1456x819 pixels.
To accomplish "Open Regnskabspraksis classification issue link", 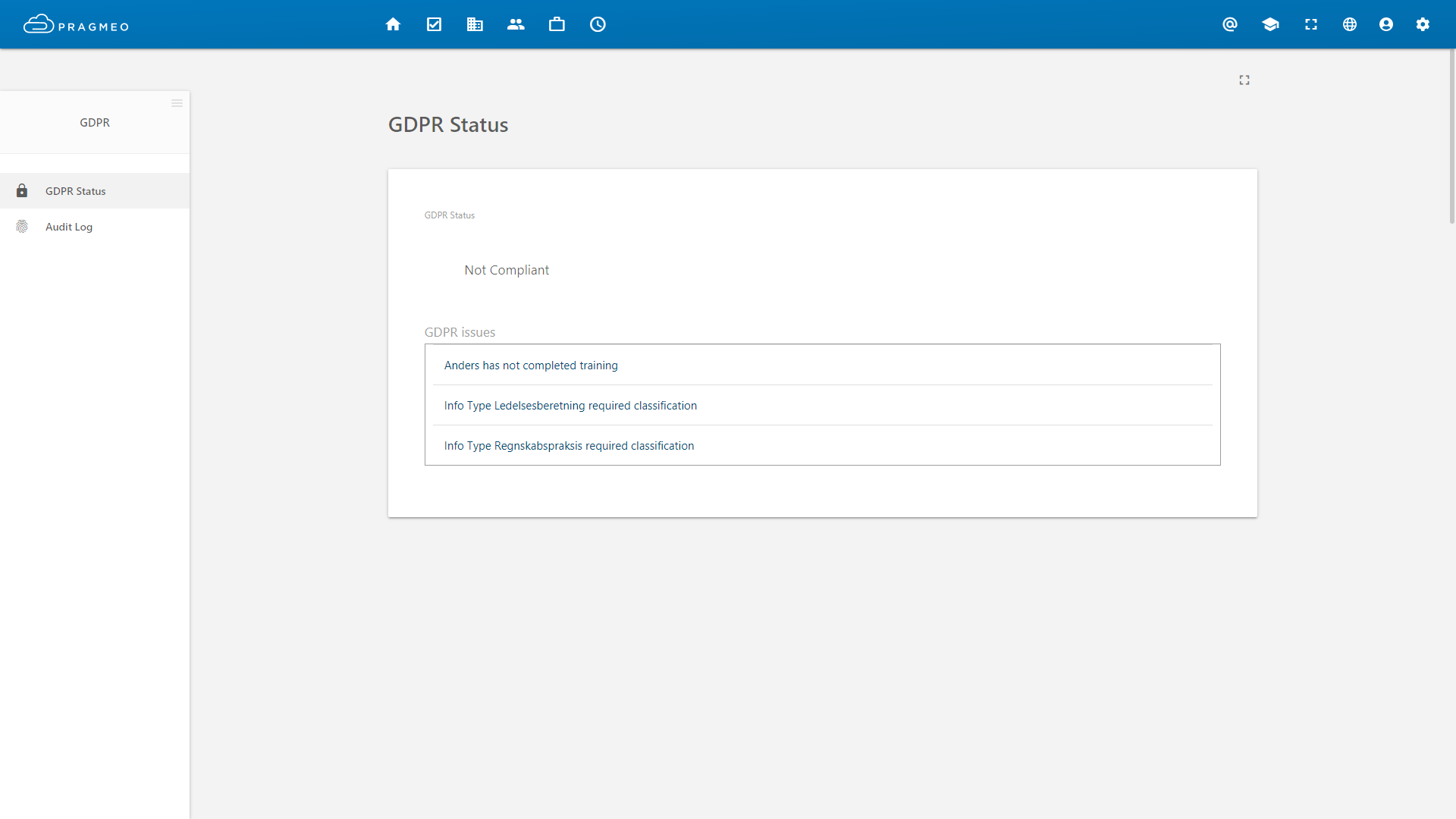I will (x=569, y=446).
